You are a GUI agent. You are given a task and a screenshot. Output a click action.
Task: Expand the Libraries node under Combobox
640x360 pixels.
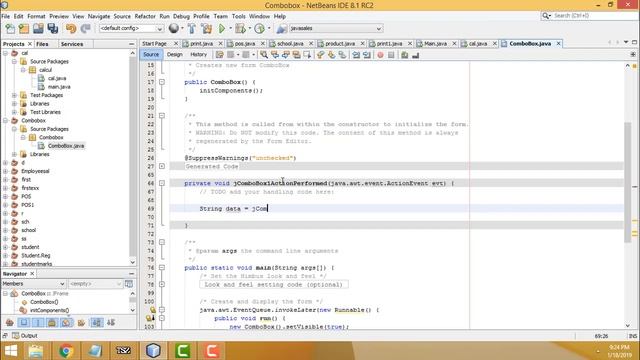click(14, 154)
